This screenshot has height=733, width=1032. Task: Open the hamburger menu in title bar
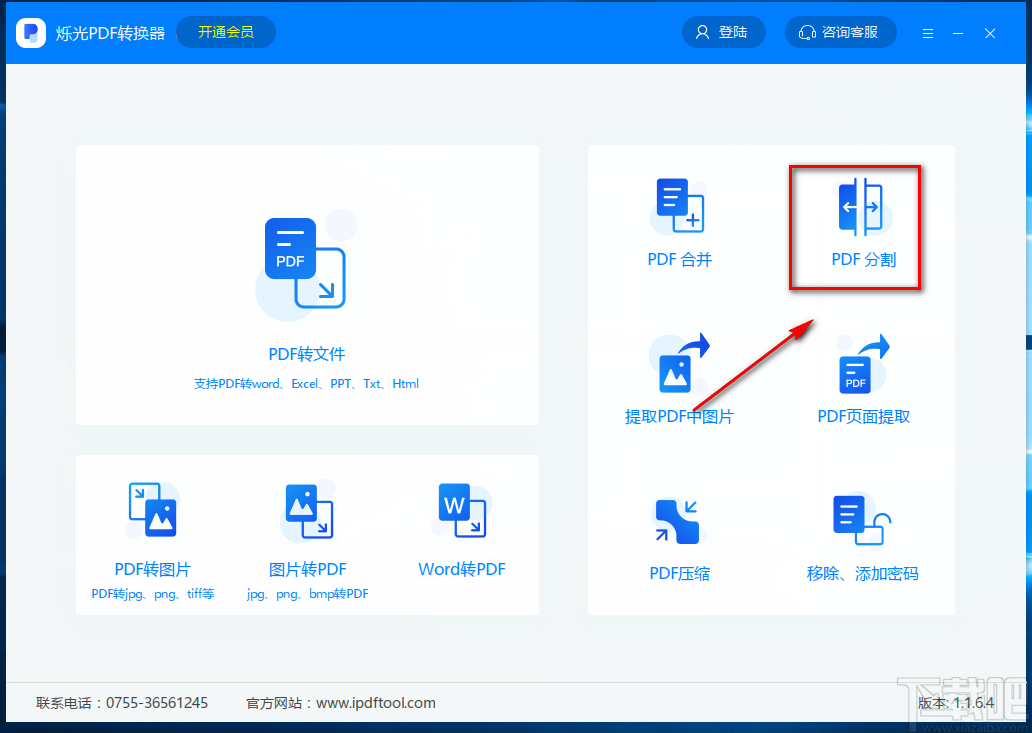[928, 32]
